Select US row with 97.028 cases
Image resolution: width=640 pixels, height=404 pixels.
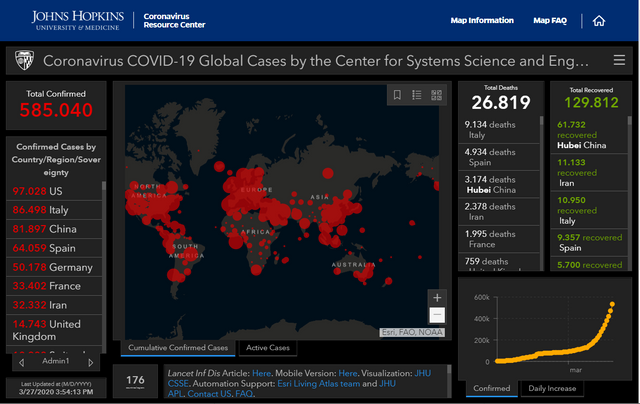[54, 191]
